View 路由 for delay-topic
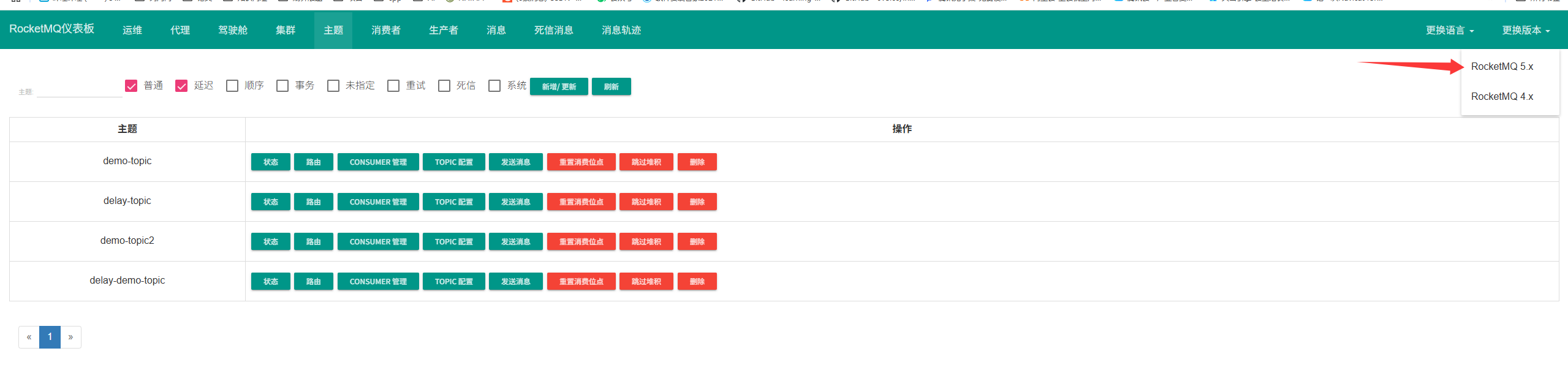Viewport: 1568px width, 370px height. [314, 202]
